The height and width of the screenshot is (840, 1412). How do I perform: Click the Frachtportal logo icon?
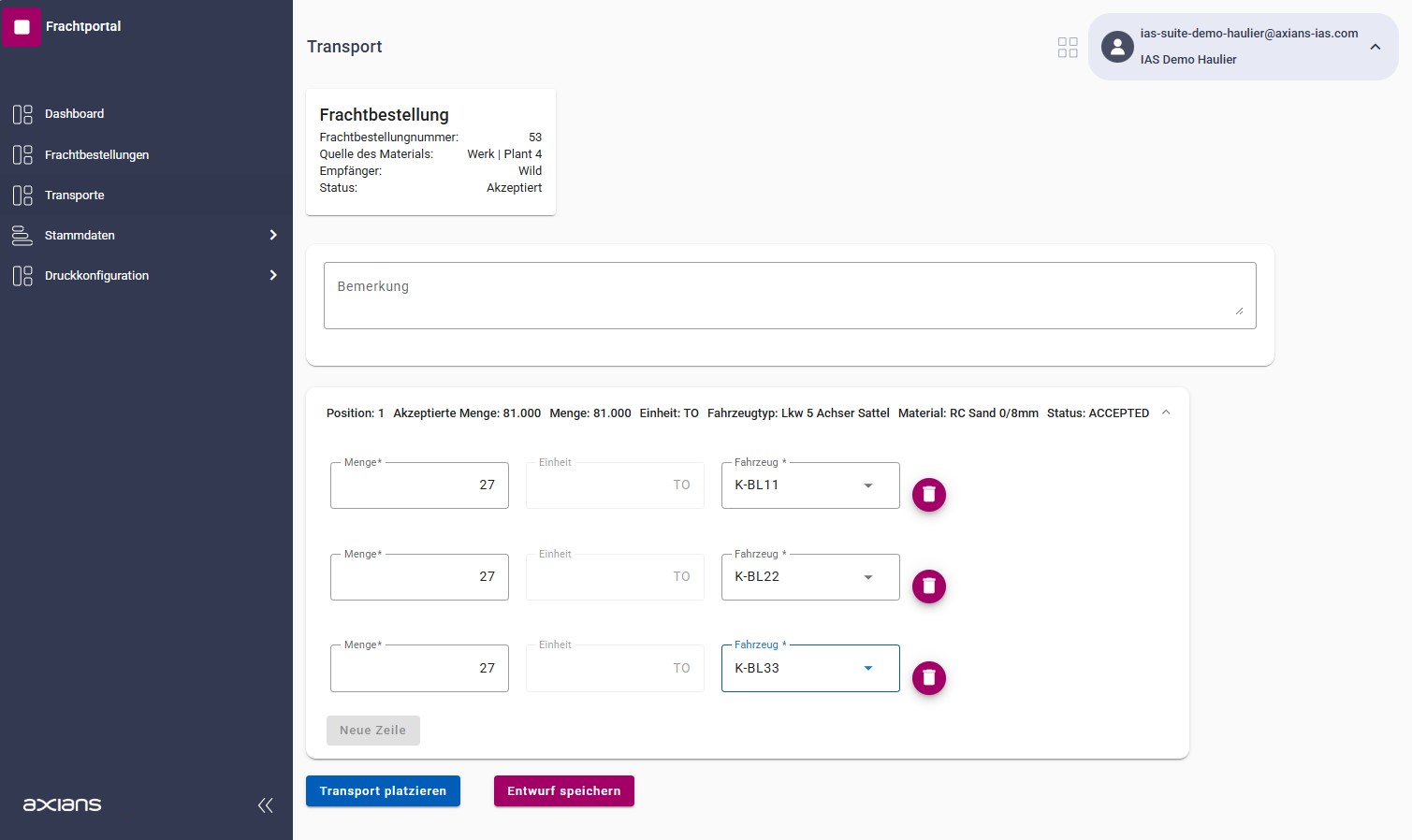(22, 27)
